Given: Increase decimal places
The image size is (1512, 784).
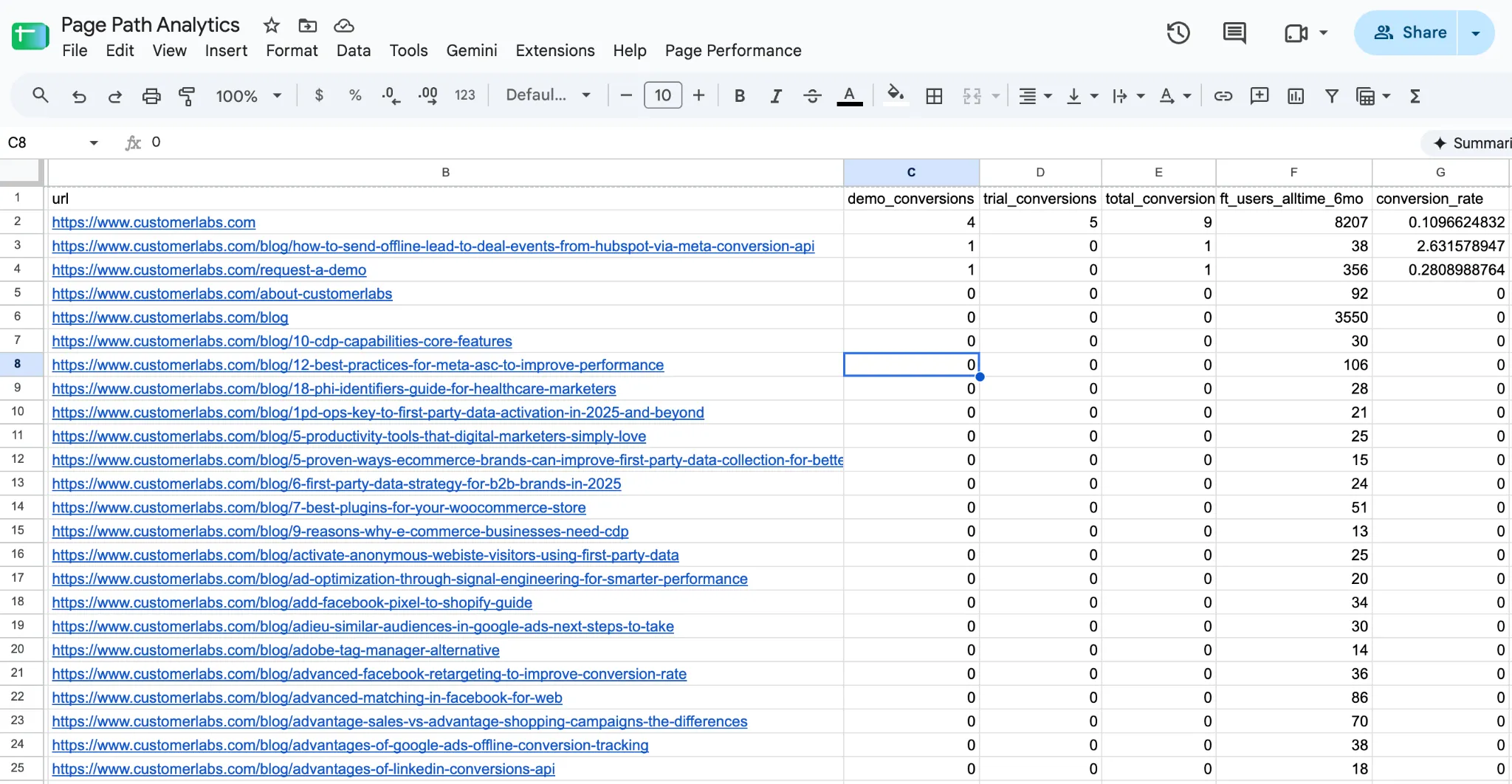Looking at the screenshot, I should 427,95.
